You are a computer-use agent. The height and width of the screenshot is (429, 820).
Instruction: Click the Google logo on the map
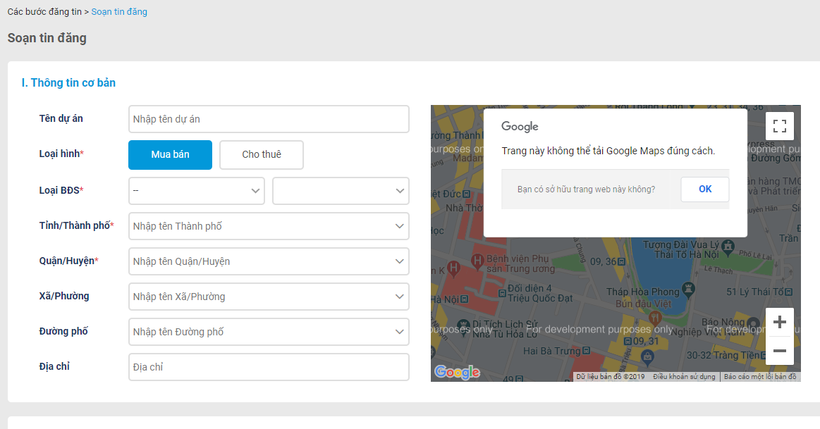457,371
